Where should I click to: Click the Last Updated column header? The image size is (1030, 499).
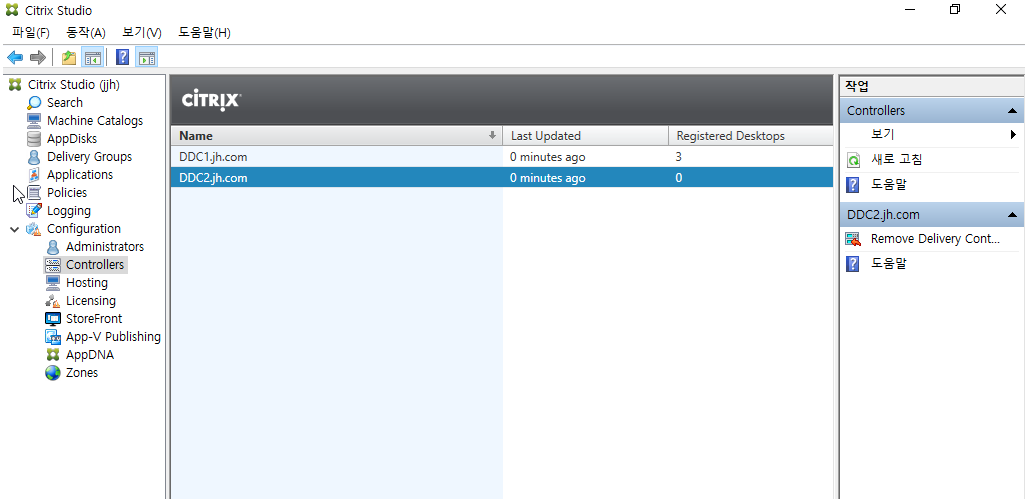585,136
